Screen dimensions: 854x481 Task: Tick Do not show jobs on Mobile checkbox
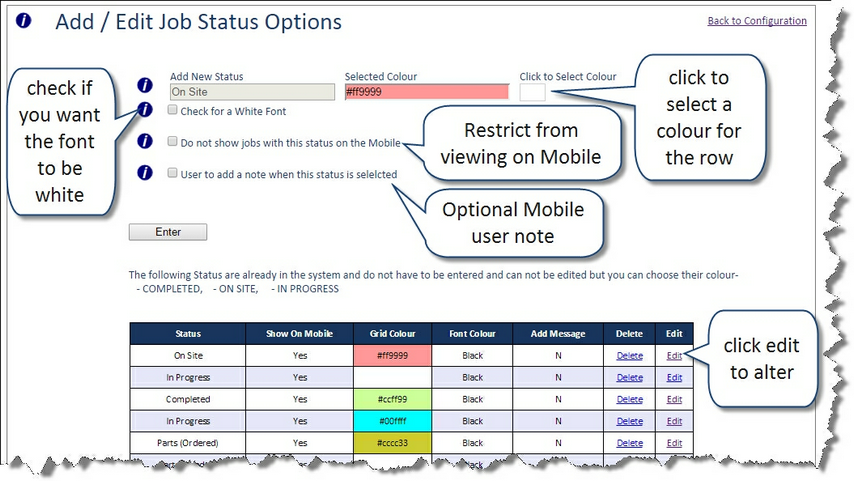[x=173, y=142]
